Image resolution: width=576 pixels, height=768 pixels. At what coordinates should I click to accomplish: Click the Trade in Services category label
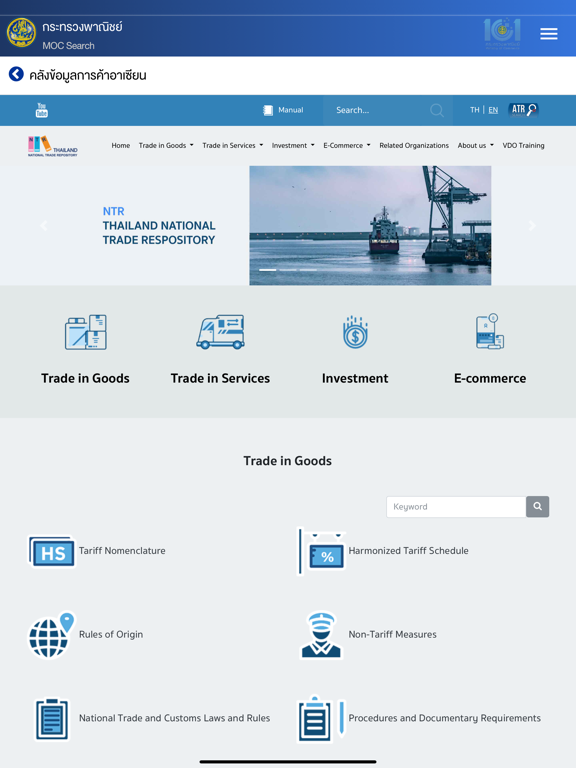tap(220, 378)
